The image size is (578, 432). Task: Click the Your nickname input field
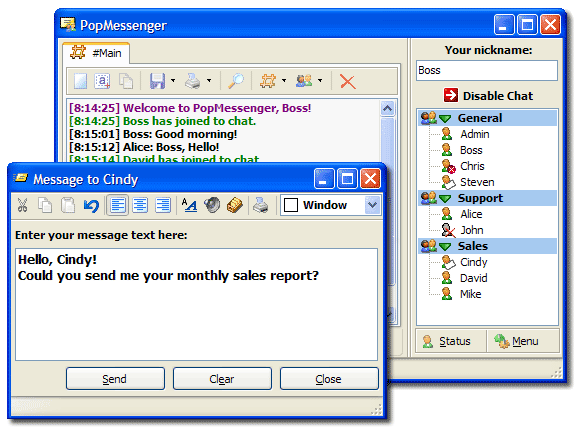[x=487, y=70]
